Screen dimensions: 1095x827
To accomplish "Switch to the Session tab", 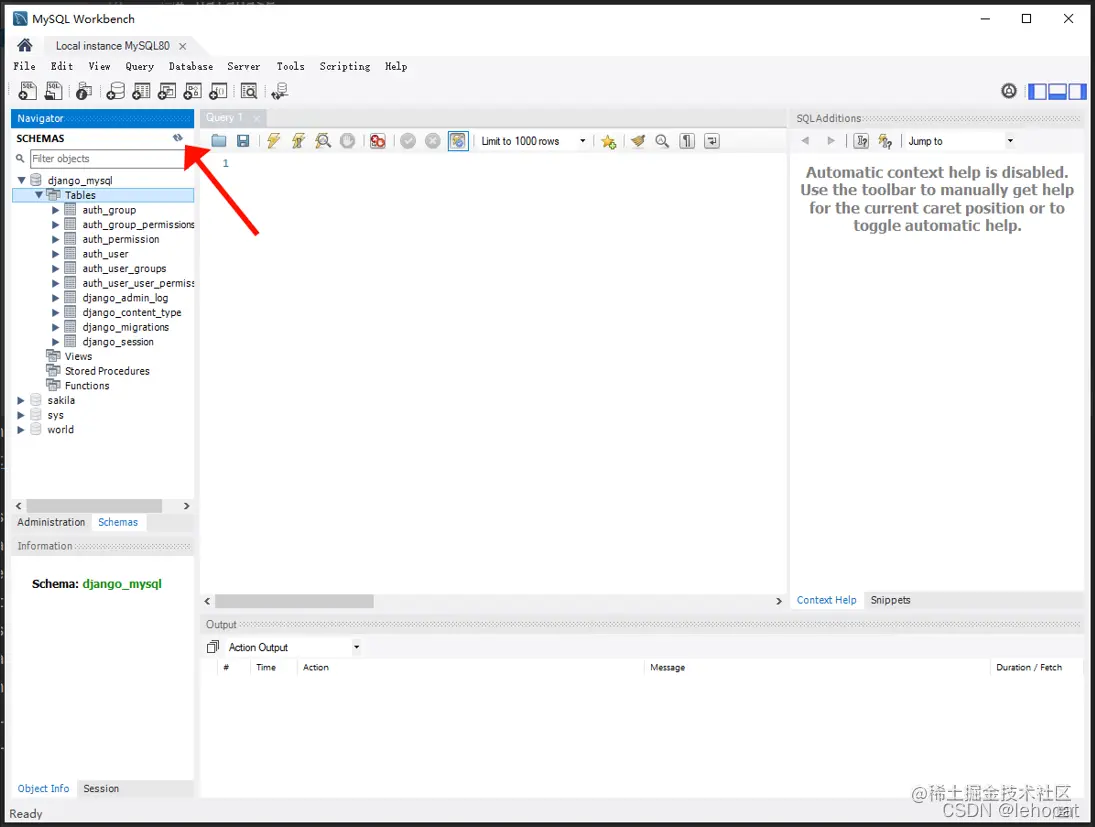I will (101, 789).
